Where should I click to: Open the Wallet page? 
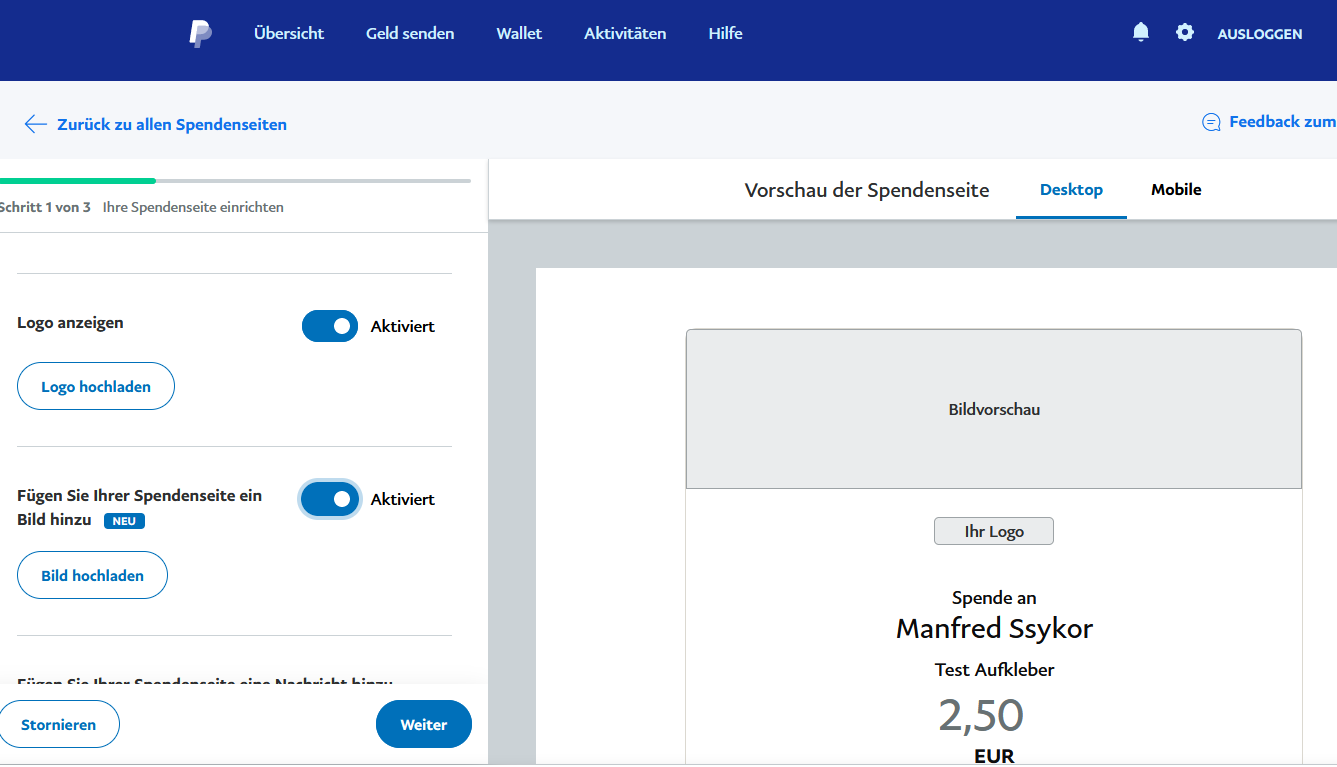[519, 34]
